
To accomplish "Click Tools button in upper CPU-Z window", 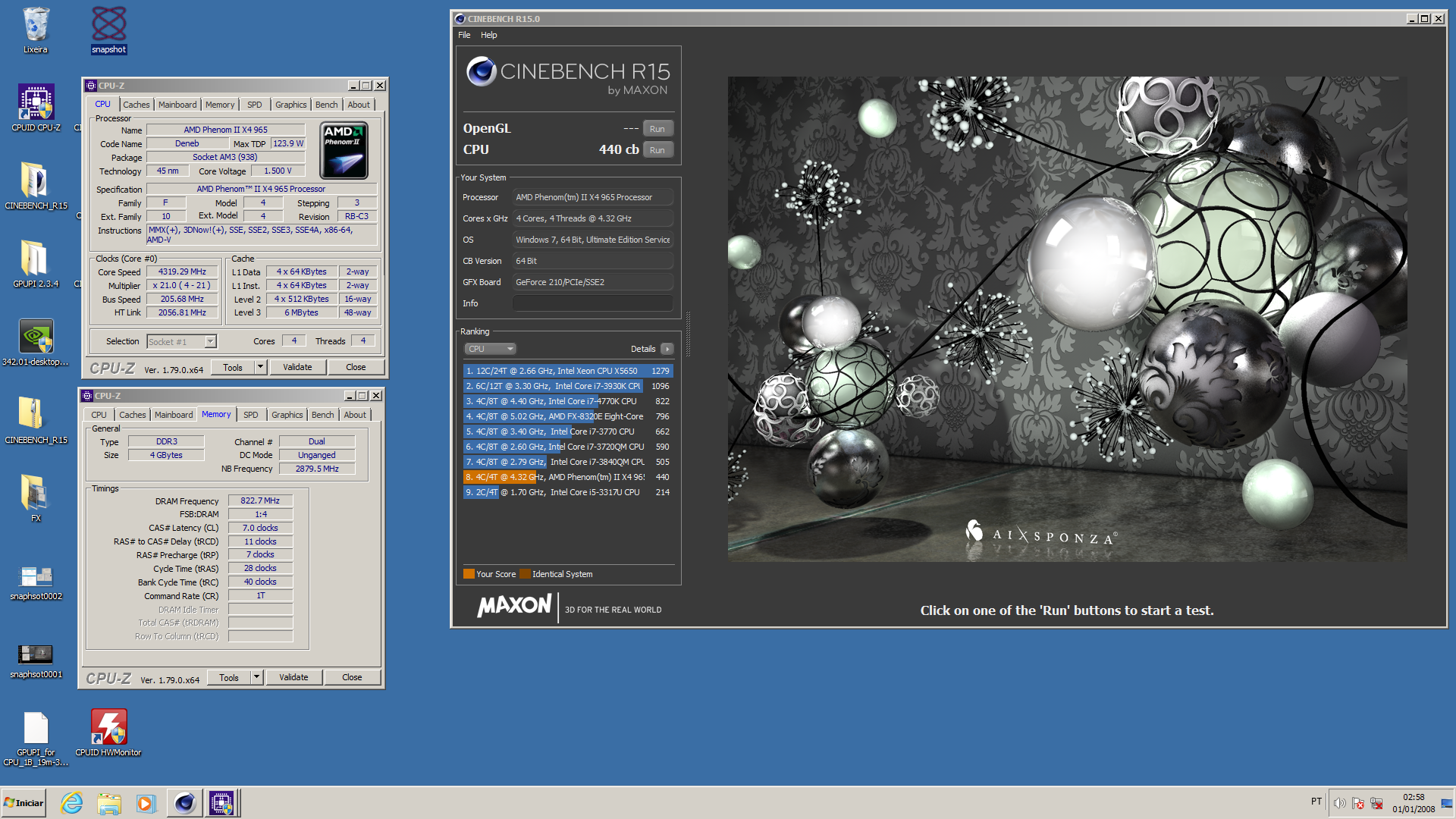I will point(233,367).
